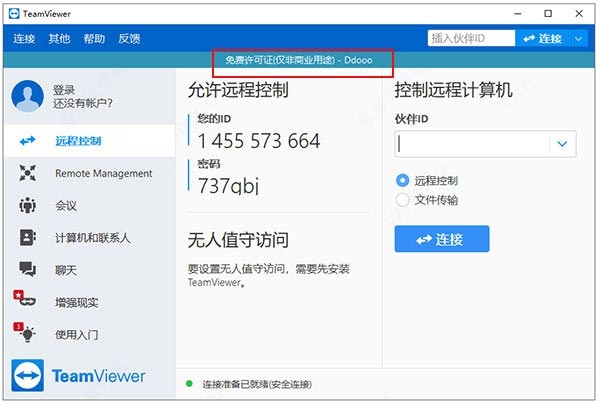The width and height of the screenshot is (600, 403).
Task: Click the user profile avatar icon
Action: click(x=27, y=96)
